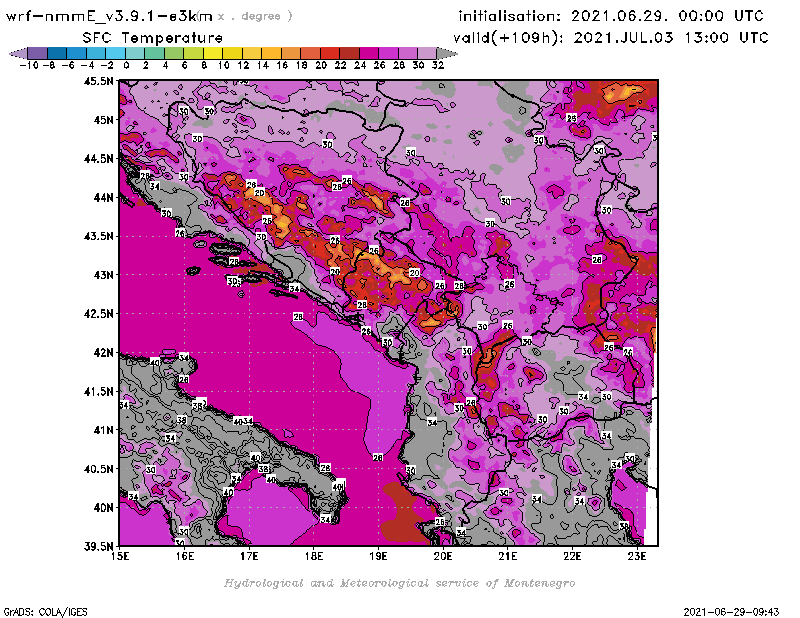Viewport: 800px width, 618px height.
Task: Pick the green swatch between 4 and 6
Action: click(174, 53)
